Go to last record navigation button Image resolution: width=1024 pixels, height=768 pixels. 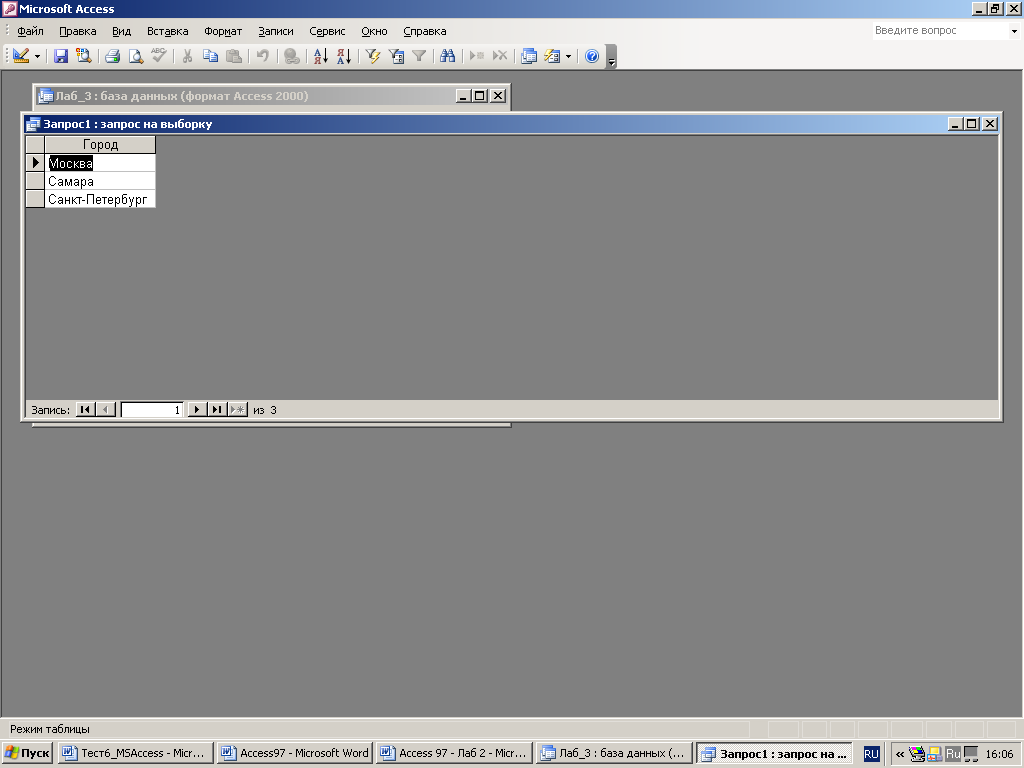click(x=217, y=409)
